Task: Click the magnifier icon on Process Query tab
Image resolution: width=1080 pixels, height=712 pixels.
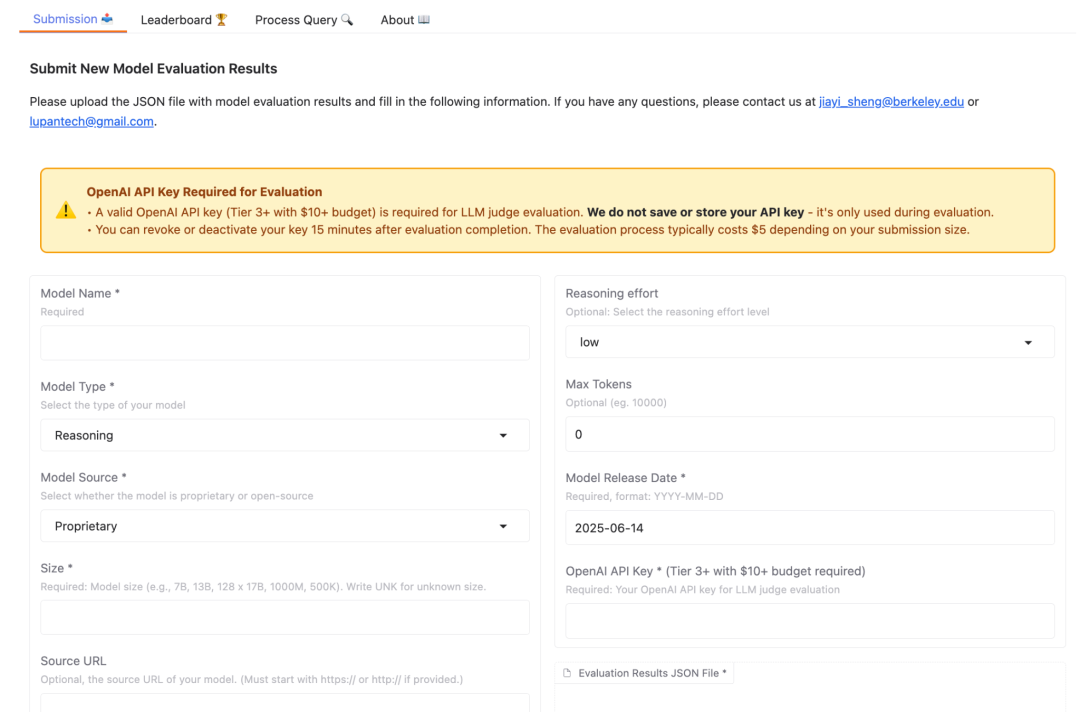Action: coord(347,20)
